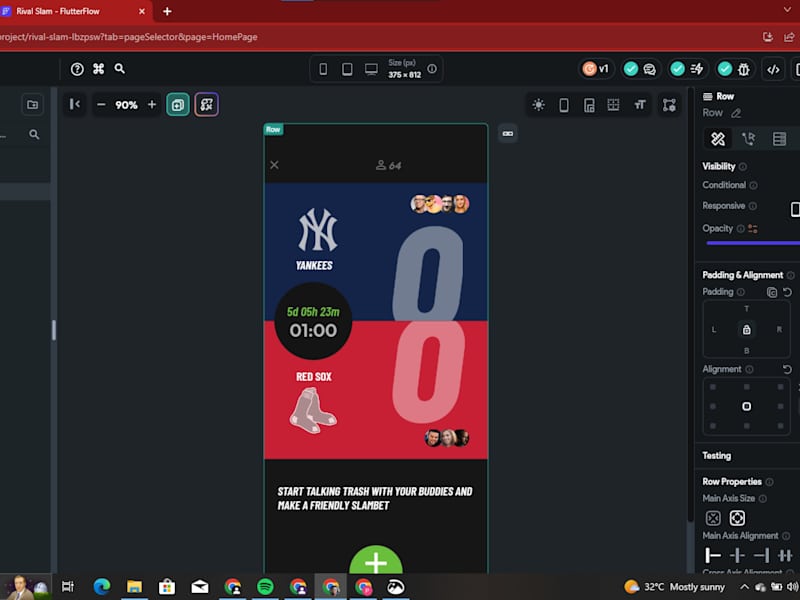This screenshot has width=800, height=600.
Task: Open the v1 version control button
Action: point(596,69)
